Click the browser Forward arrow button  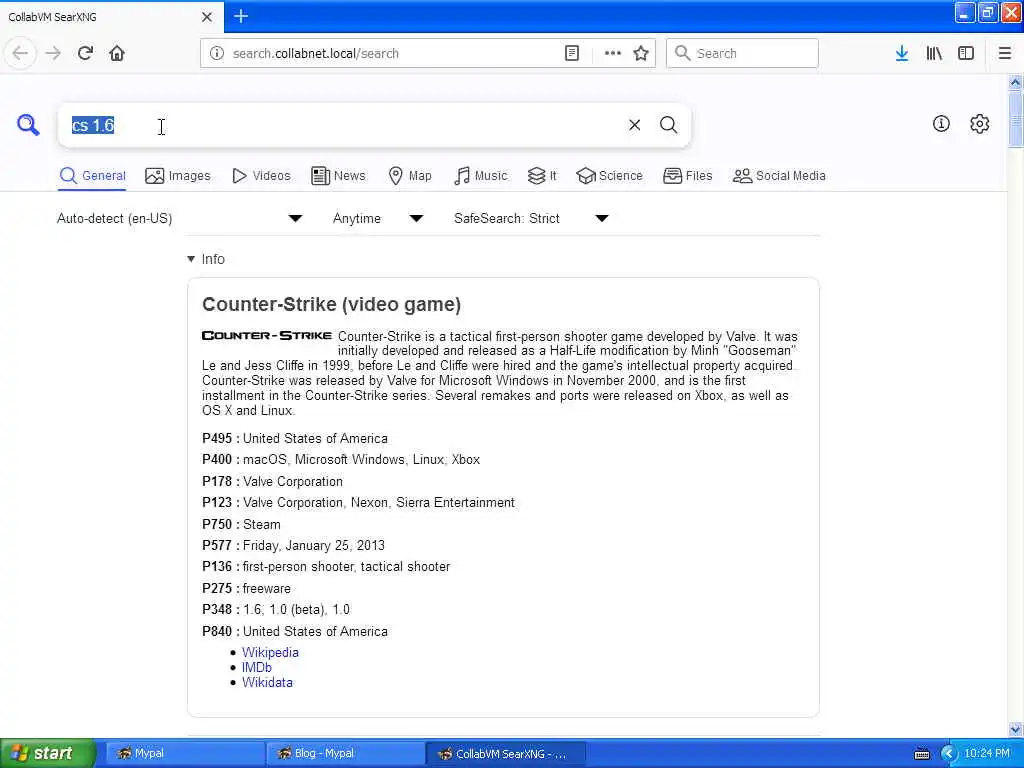(x=53, y=53)
